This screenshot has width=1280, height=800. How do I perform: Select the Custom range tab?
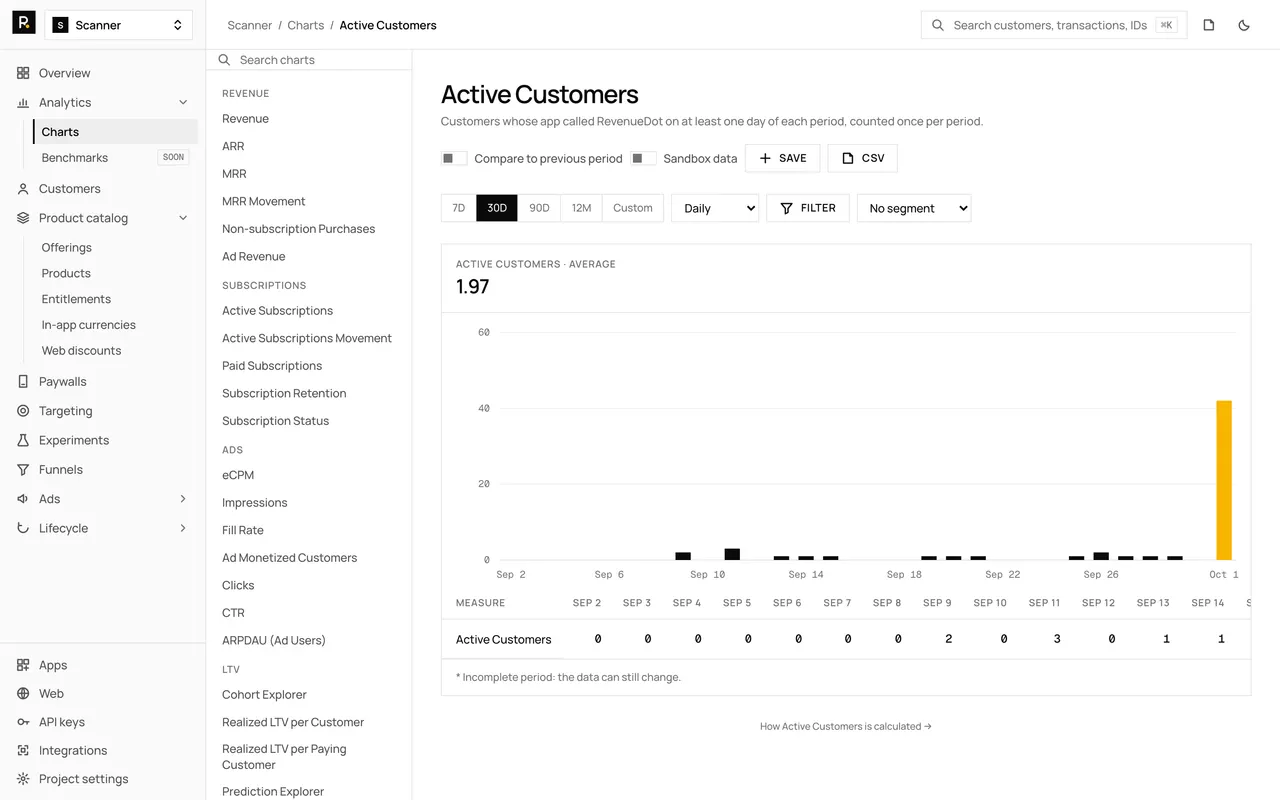pyautogui.click(x=633, y=208)
